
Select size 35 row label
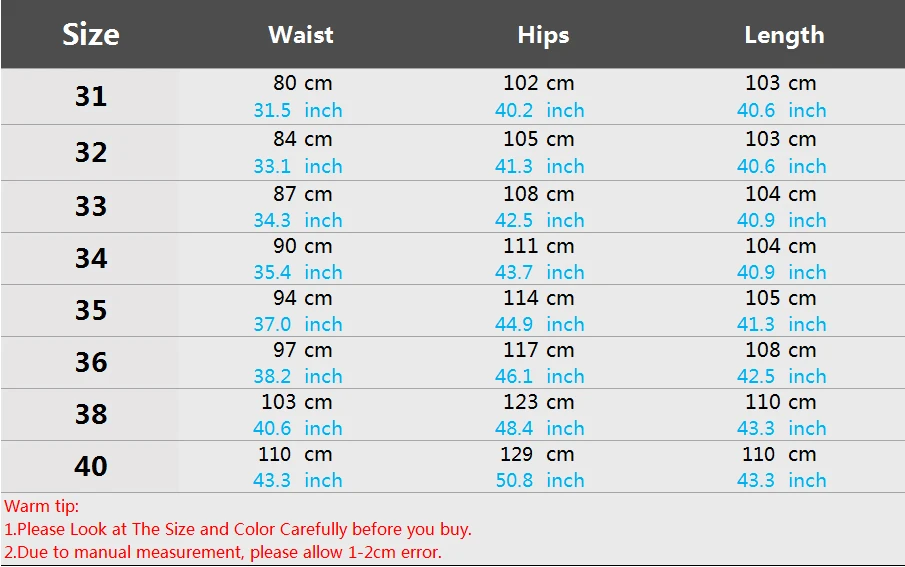click(x=91, y=310)
